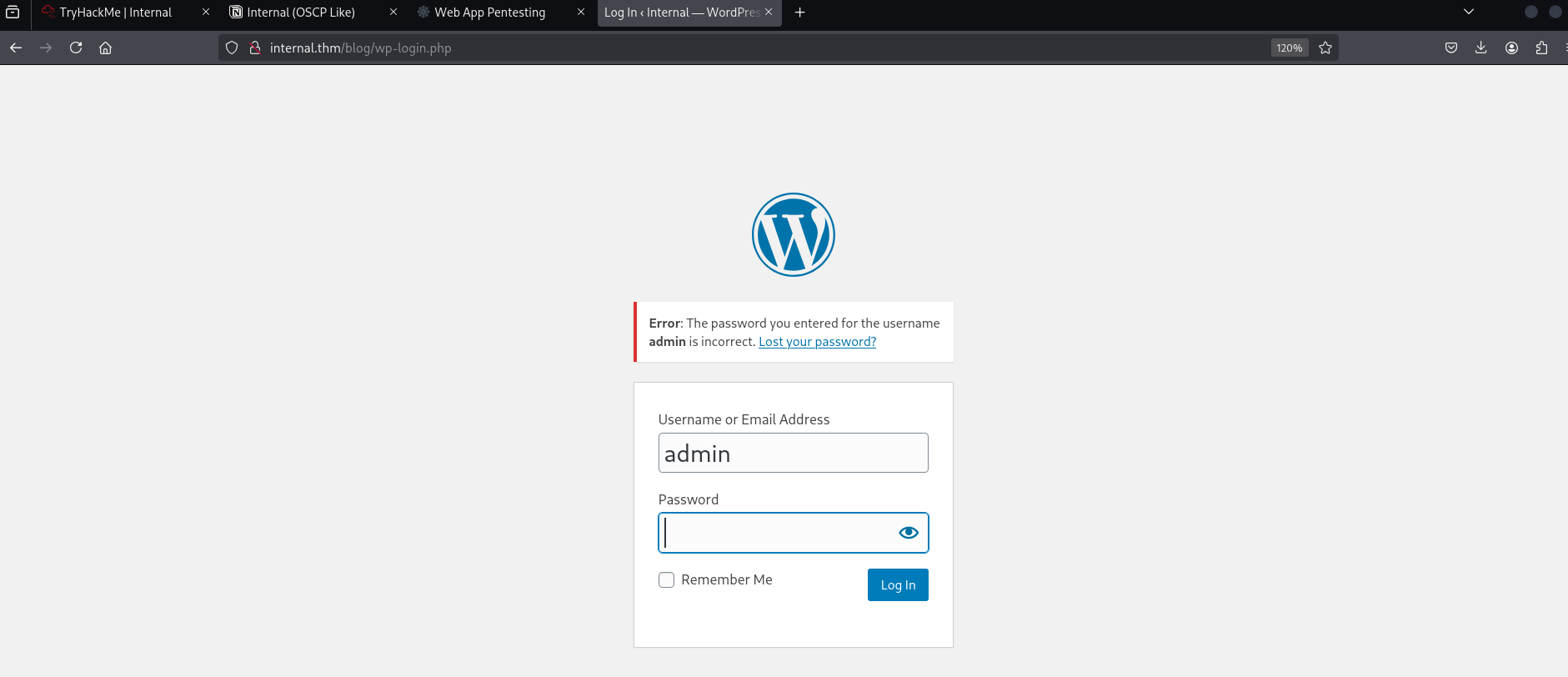Image resolution: width=1568 pixels, height=677 pixels.
Task: Bookmark this page with the star icon
Action: [1325, 48]
